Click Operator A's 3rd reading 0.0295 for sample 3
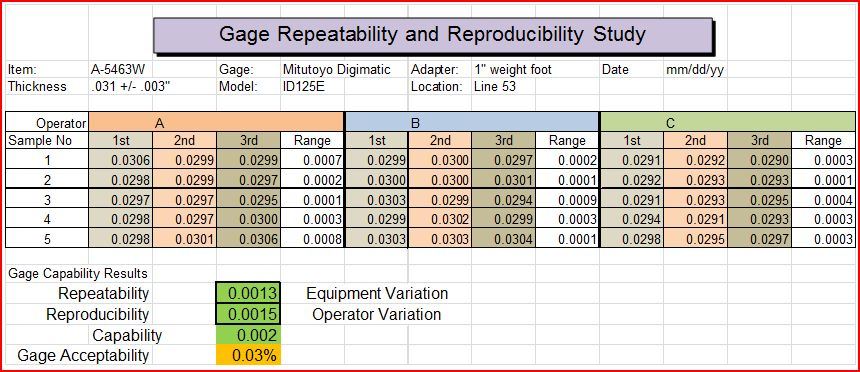The image size is (860, 372). click(x=248, y=200)
